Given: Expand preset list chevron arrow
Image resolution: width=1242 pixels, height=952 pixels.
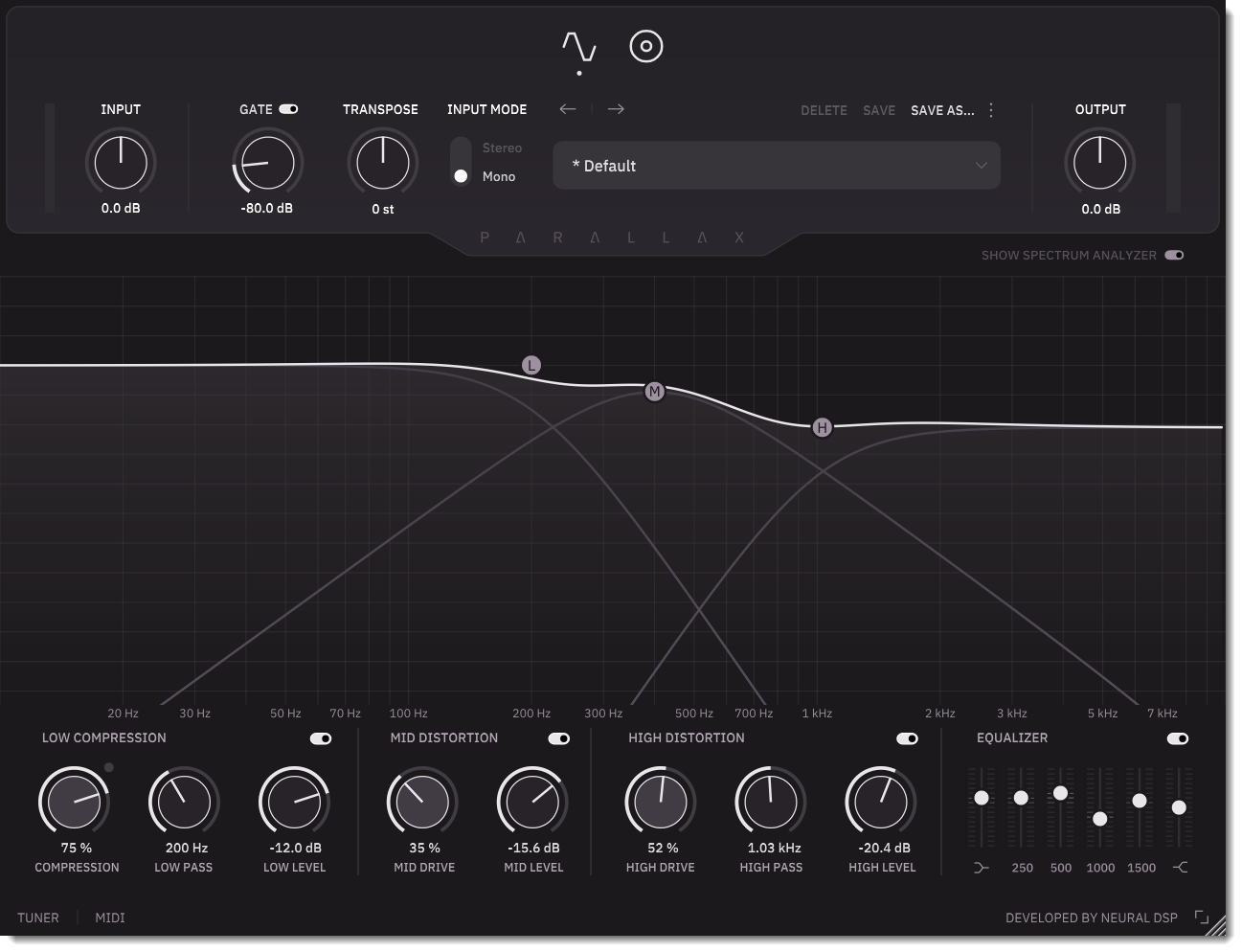Looking at the screenshot, I should [x=981, y=166].
